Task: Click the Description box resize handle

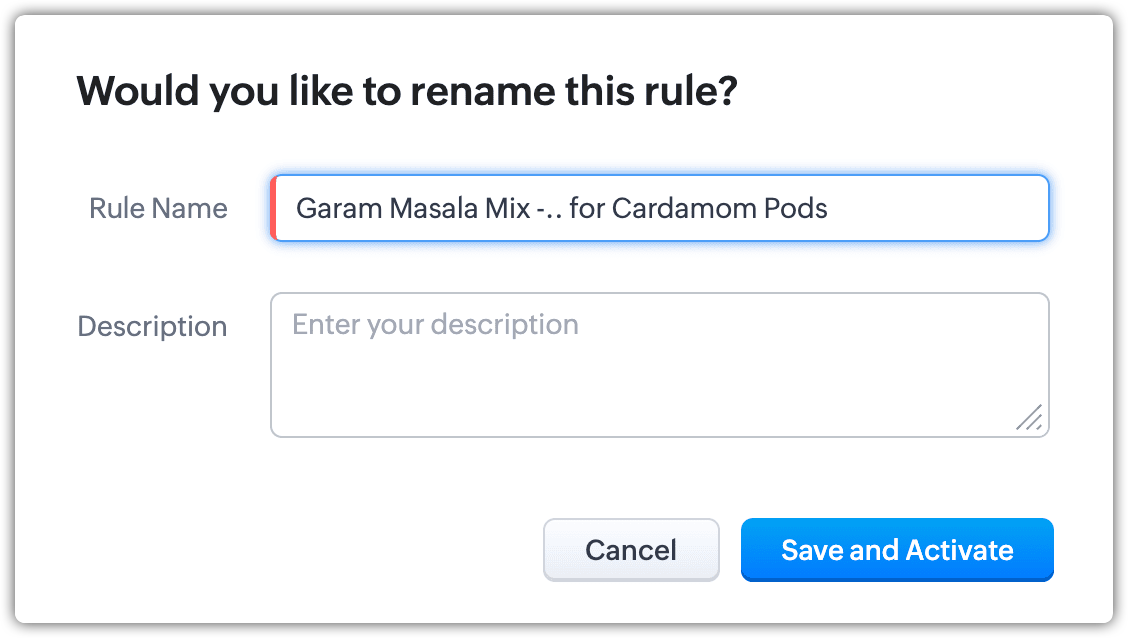Action: pyautogui.click(x=1030, y=418)
